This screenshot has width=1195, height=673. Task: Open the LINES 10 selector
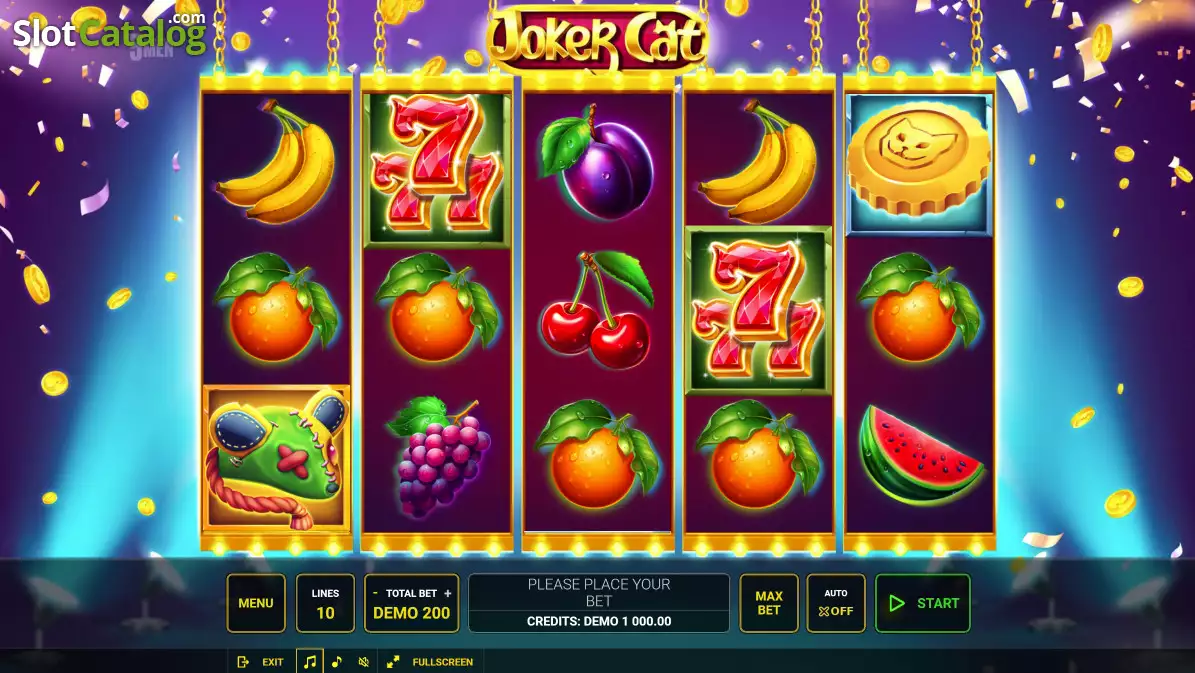coord(325,603)
